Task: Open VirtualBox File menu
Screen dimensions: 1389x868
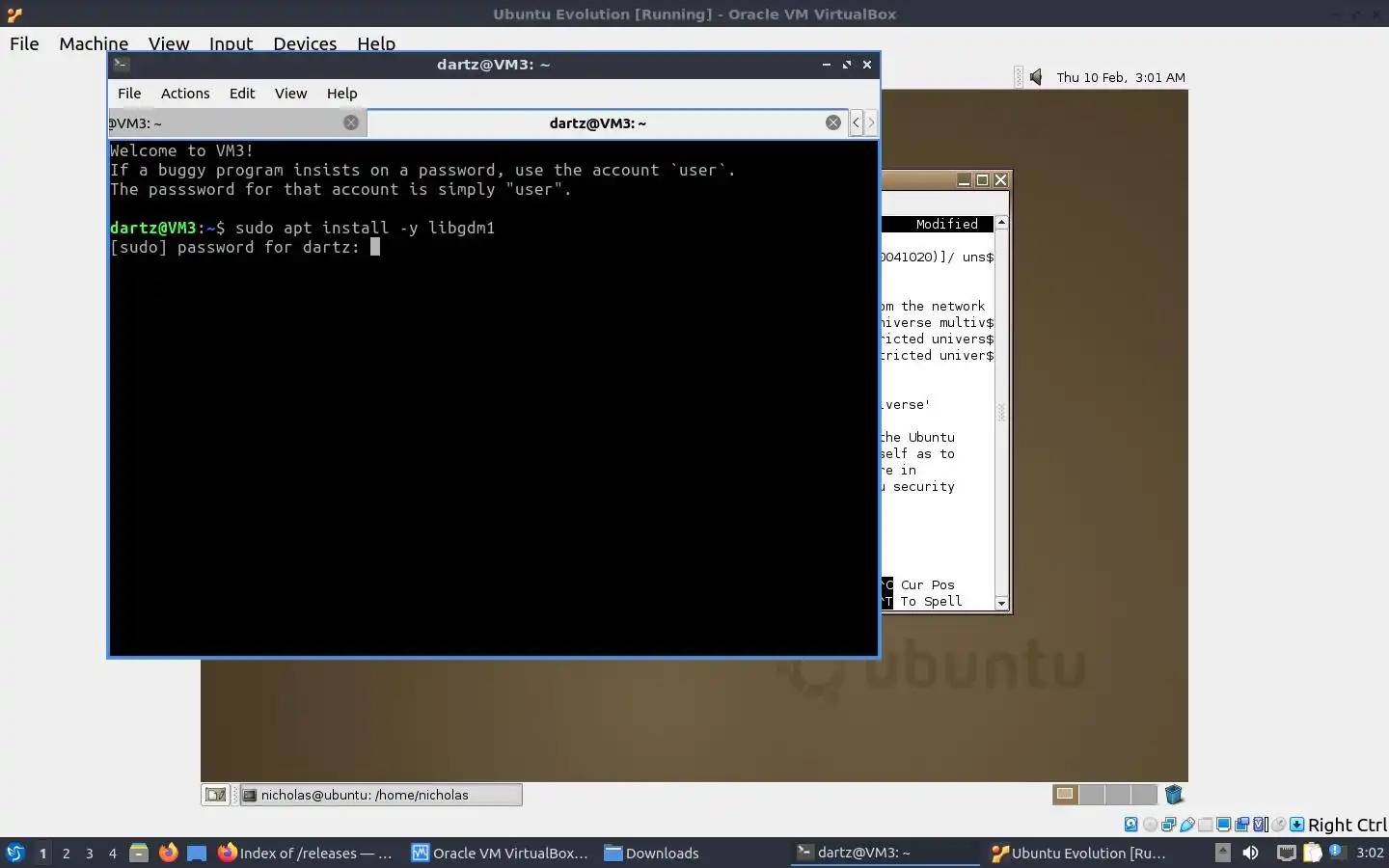Action: tap(24, 43)
